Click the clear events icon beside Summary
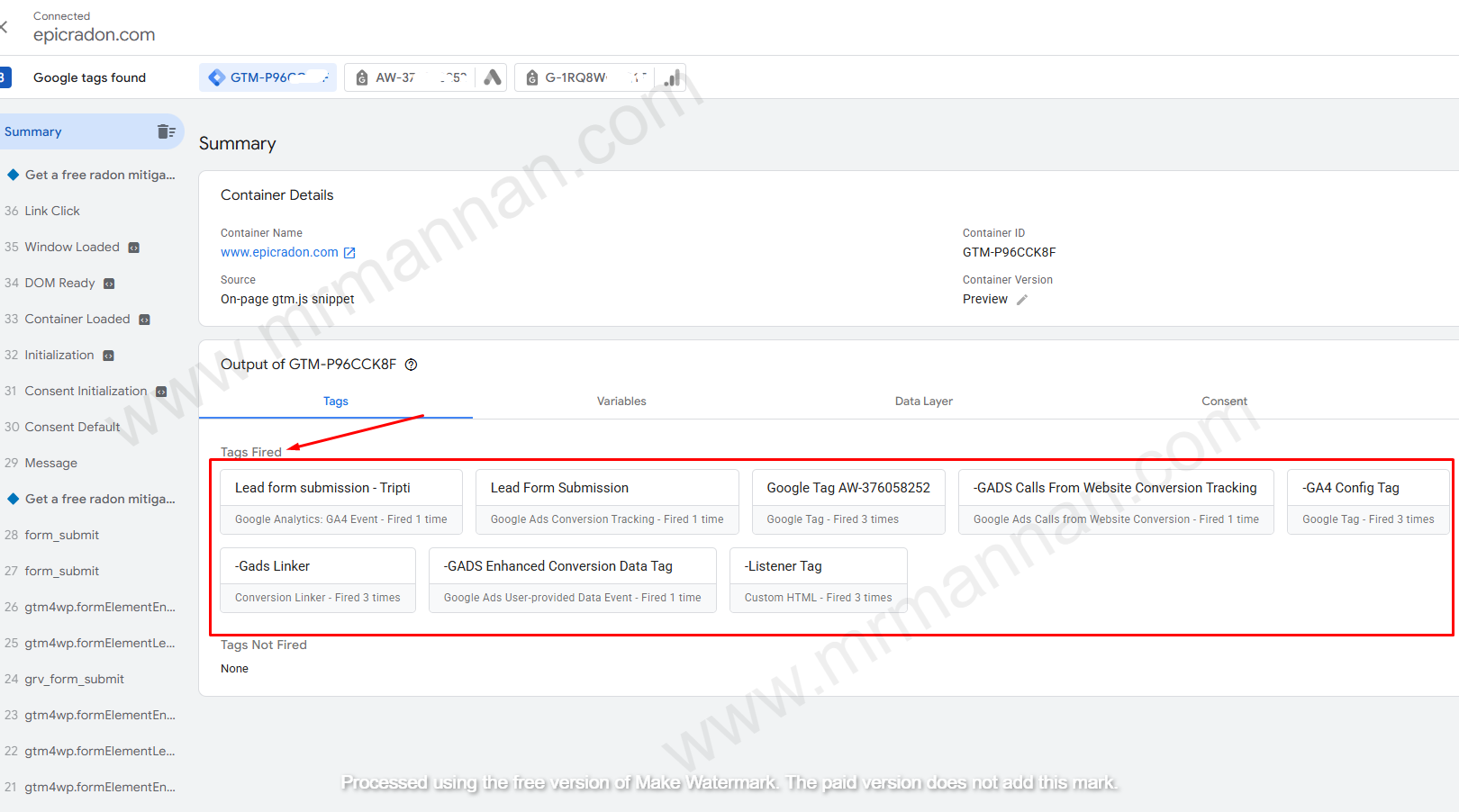 tap(166, 131)
